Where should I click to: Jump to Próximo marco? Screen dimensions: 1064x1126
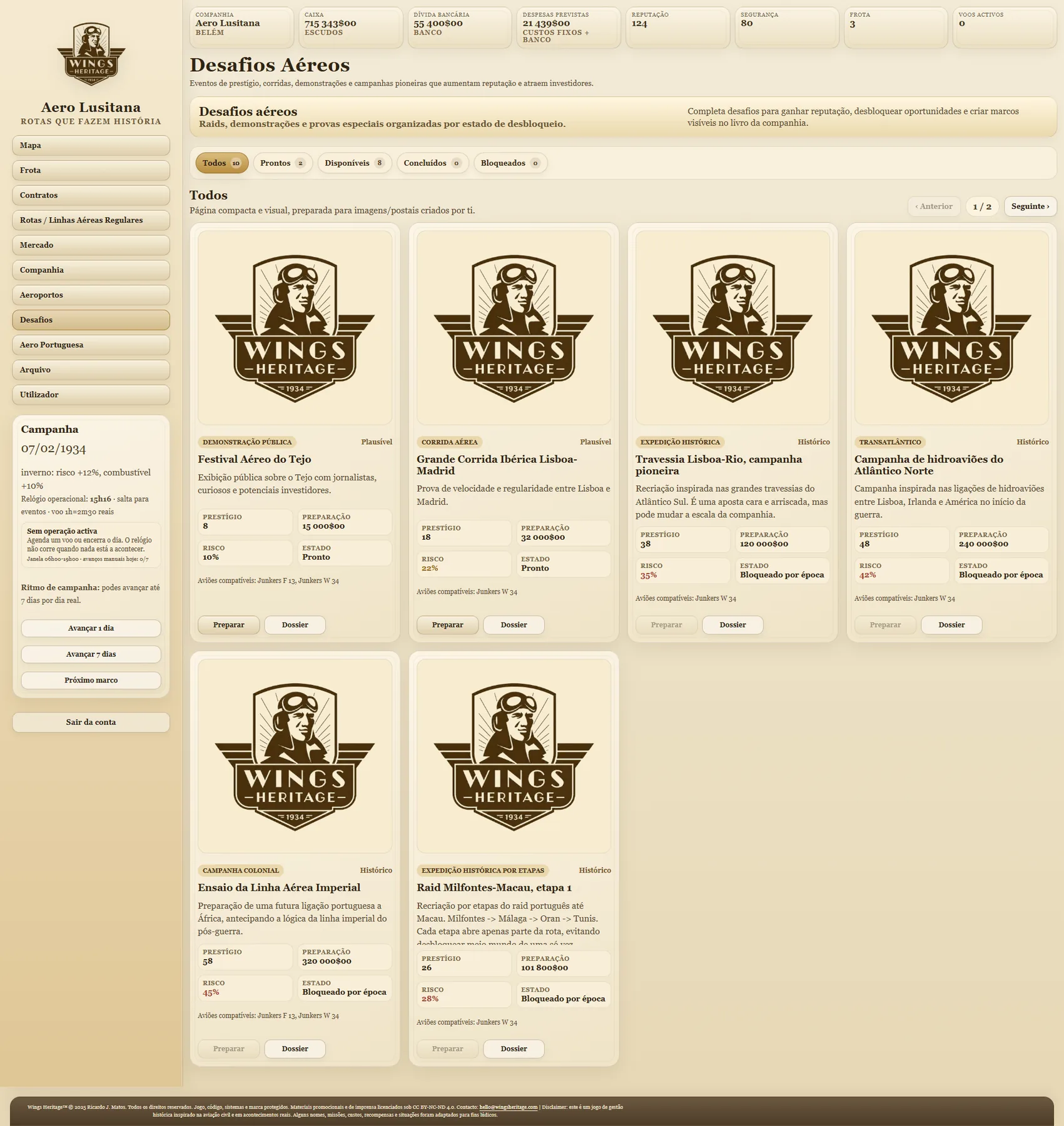[x=91, y=681]
